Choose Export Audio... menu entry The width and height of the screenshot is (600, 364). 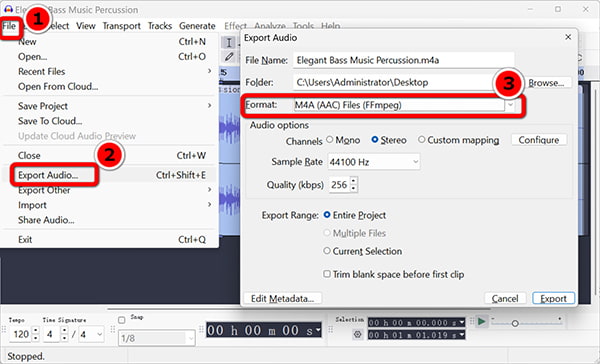coord(109,175)
